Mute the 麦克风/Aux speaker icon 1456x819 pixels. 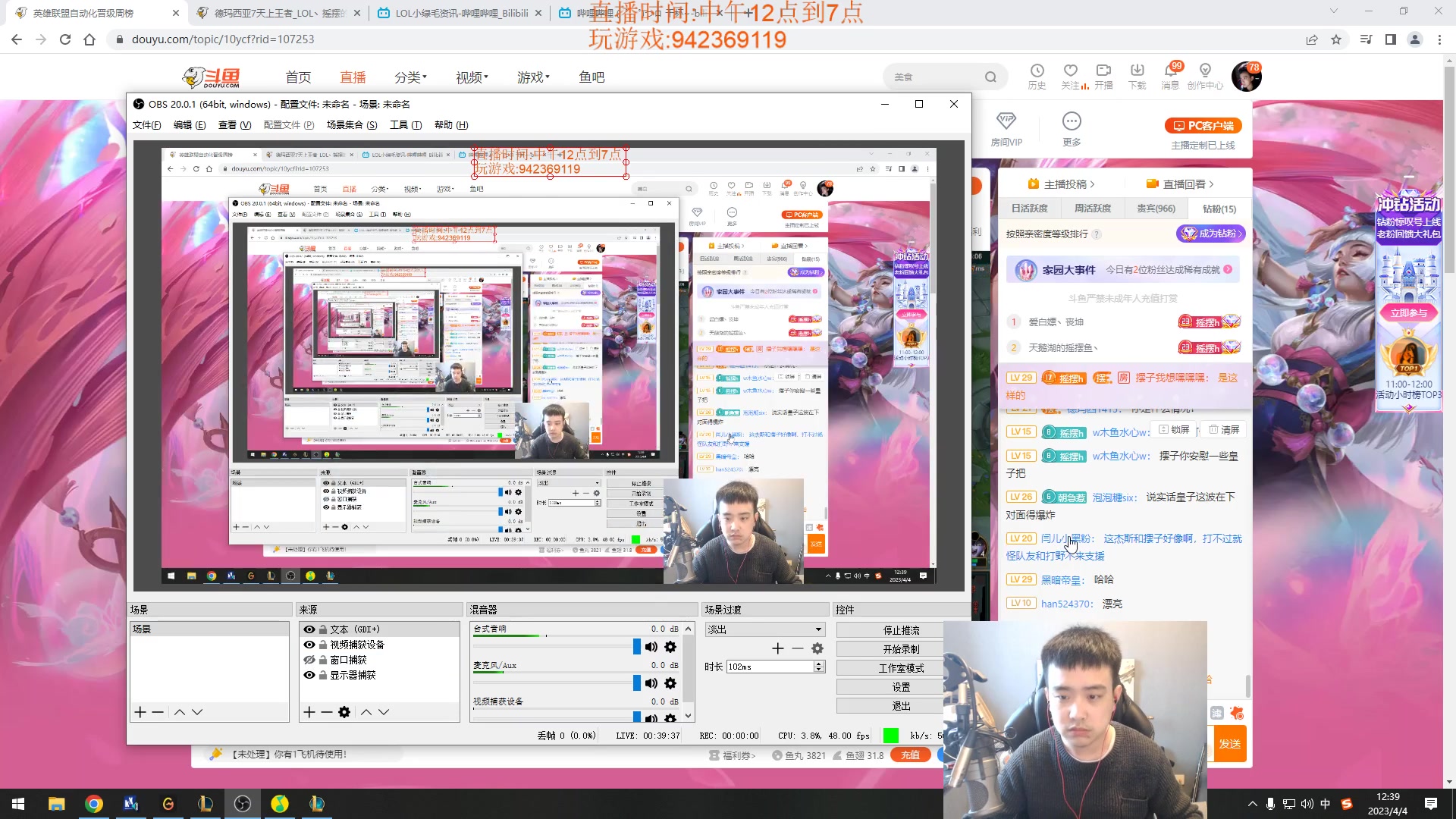(x=651, y=683)
